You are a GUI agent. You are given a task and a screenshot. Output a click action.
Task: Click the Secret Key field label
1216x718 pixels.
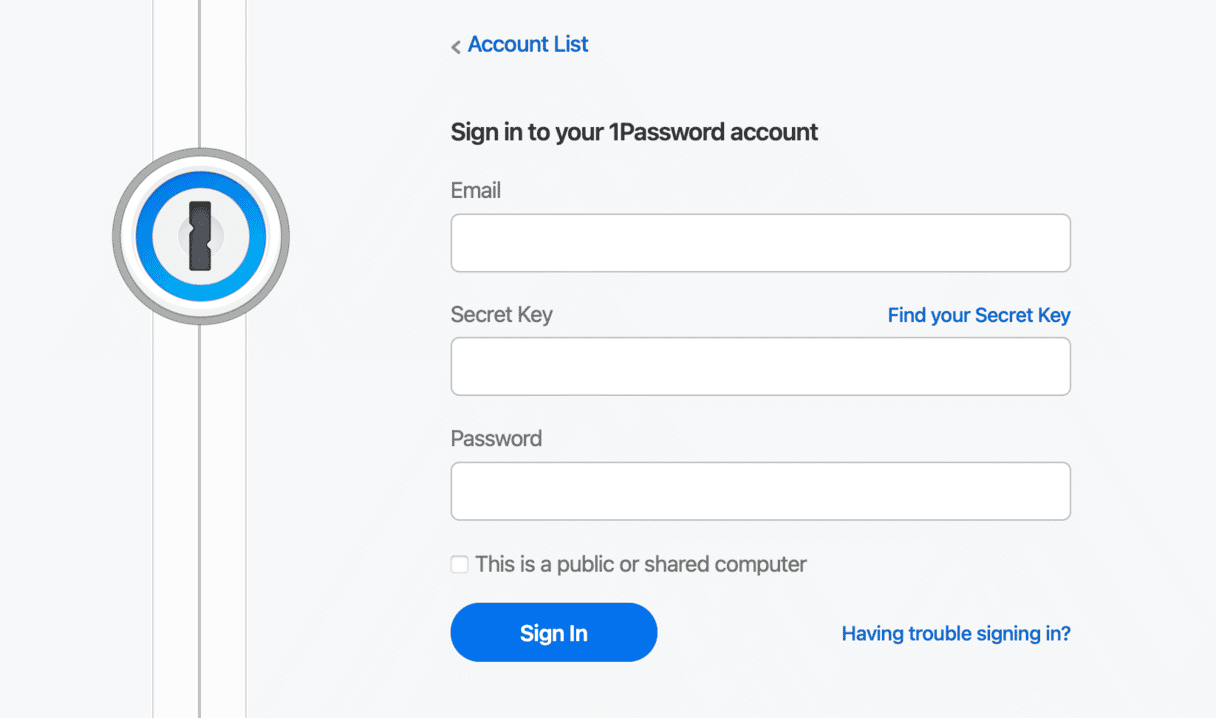(502, 315)
